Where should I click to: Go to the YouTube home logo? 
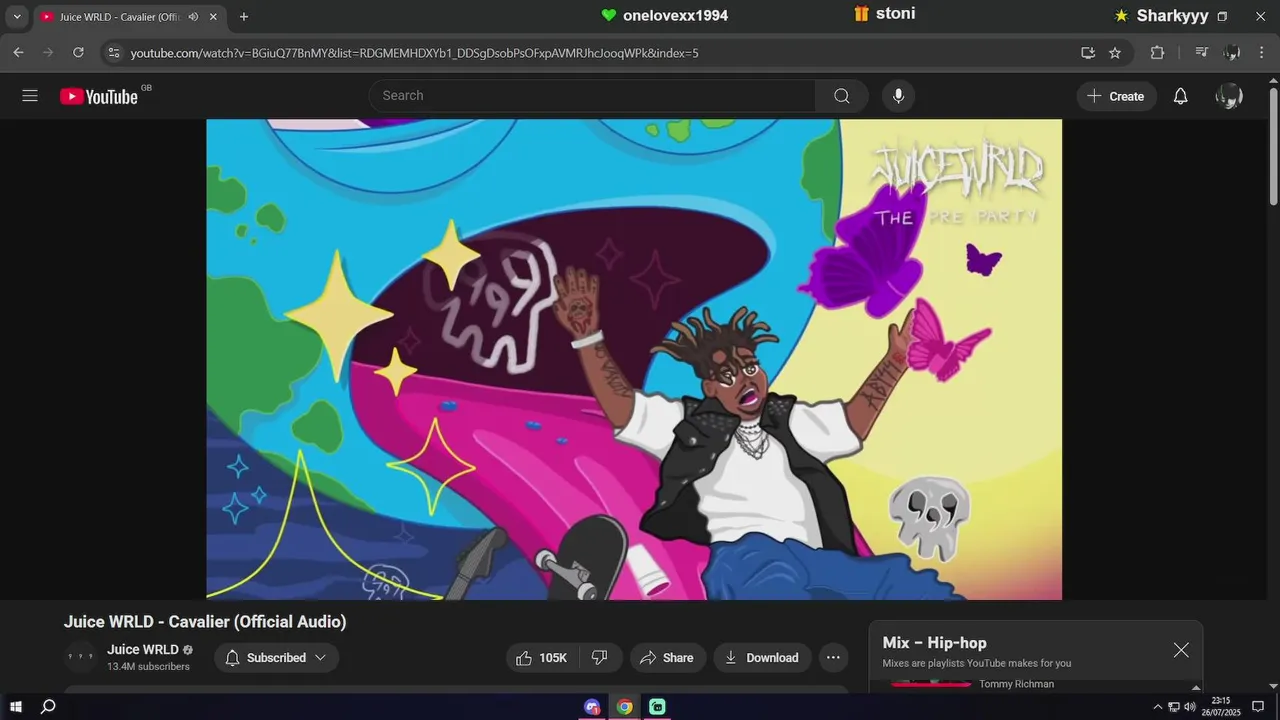98,96
